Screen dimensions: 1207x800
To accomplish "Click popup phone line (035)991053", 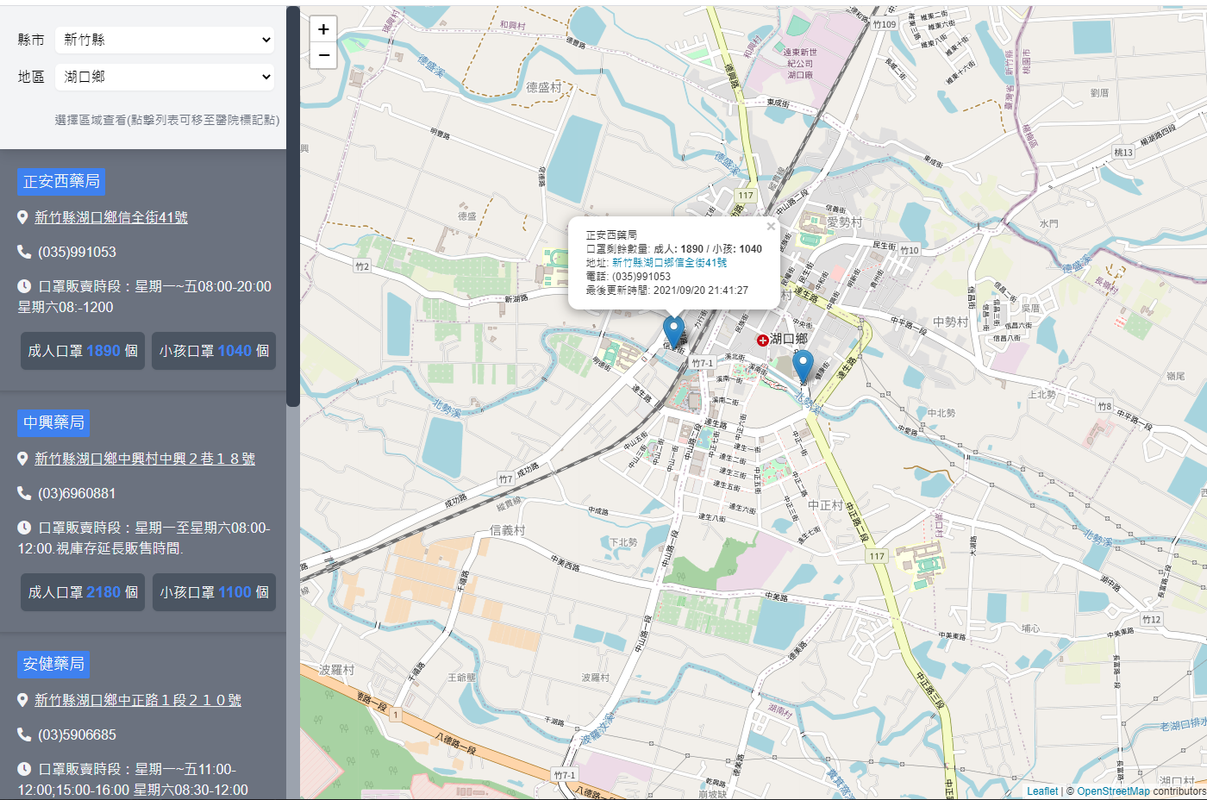I will (x=628, y=276).
